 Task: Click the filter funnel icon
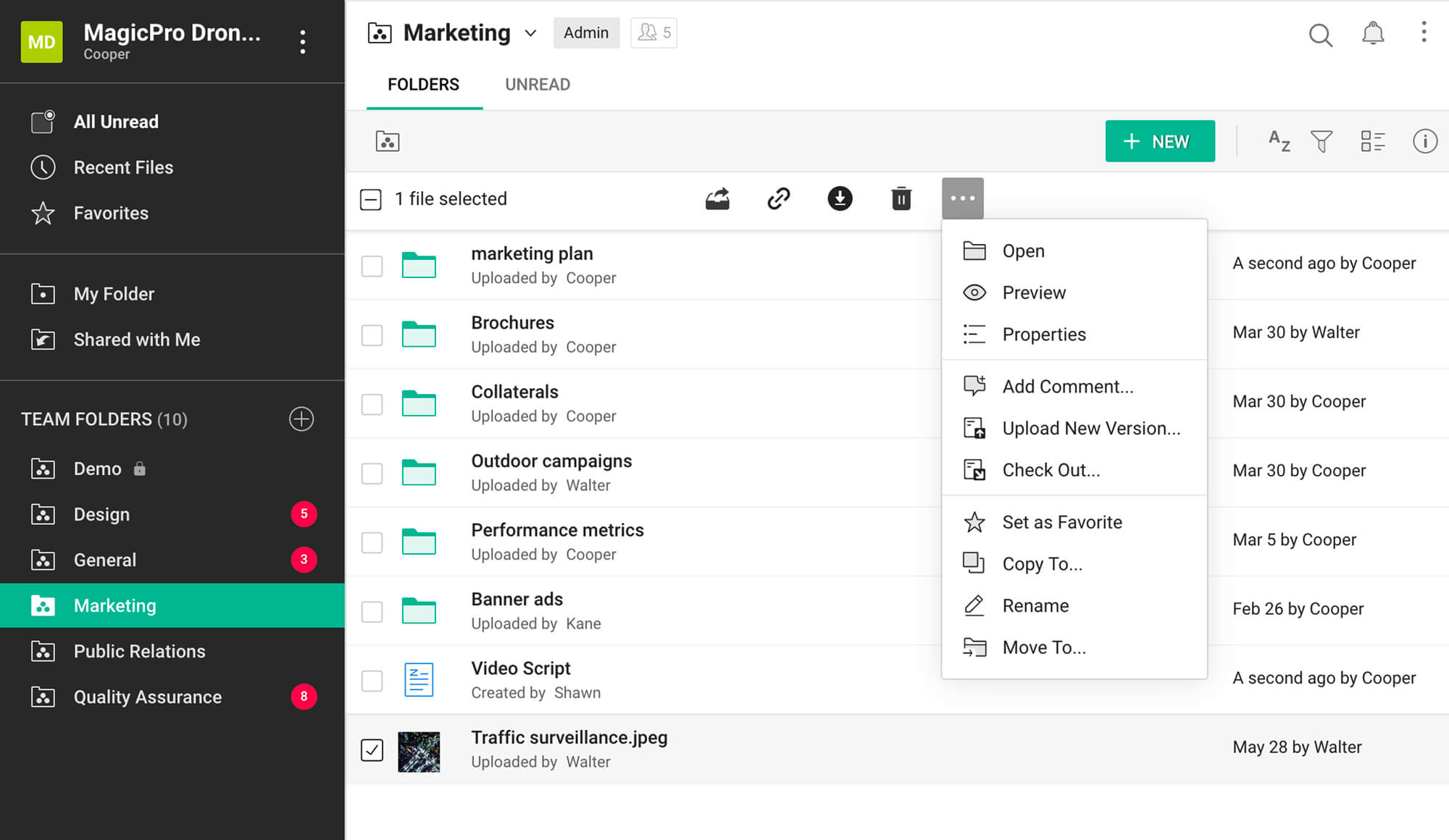coord(1321,141)
